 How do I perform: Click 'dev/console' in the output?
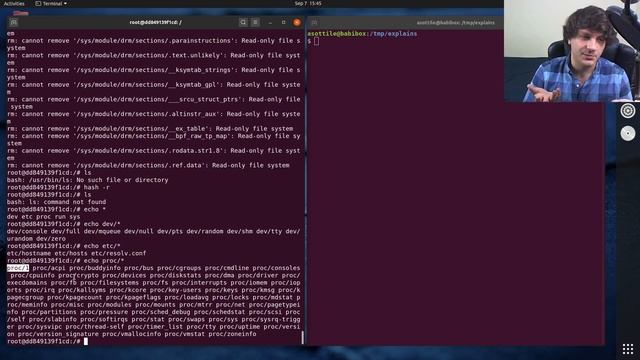click(x=27, y=231)
